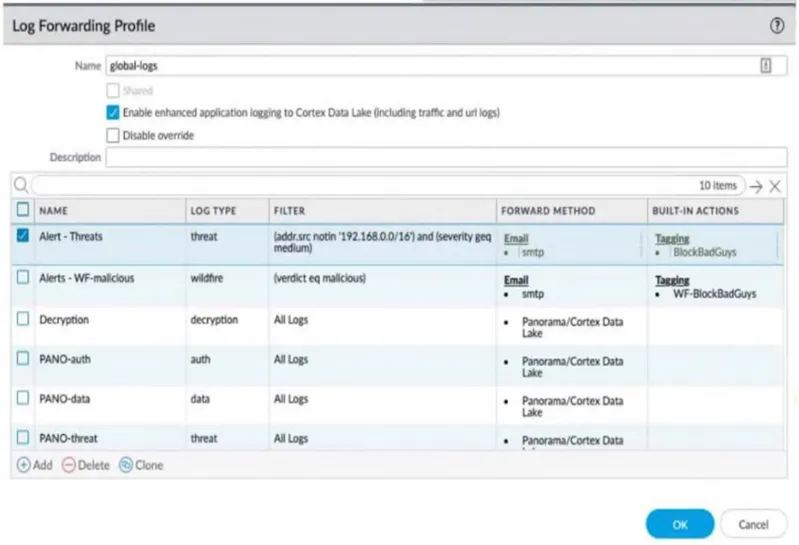Uncheck the Alert - Threats row checkbox
Screen dimensions: 799x545
click(x=22, y=235)
